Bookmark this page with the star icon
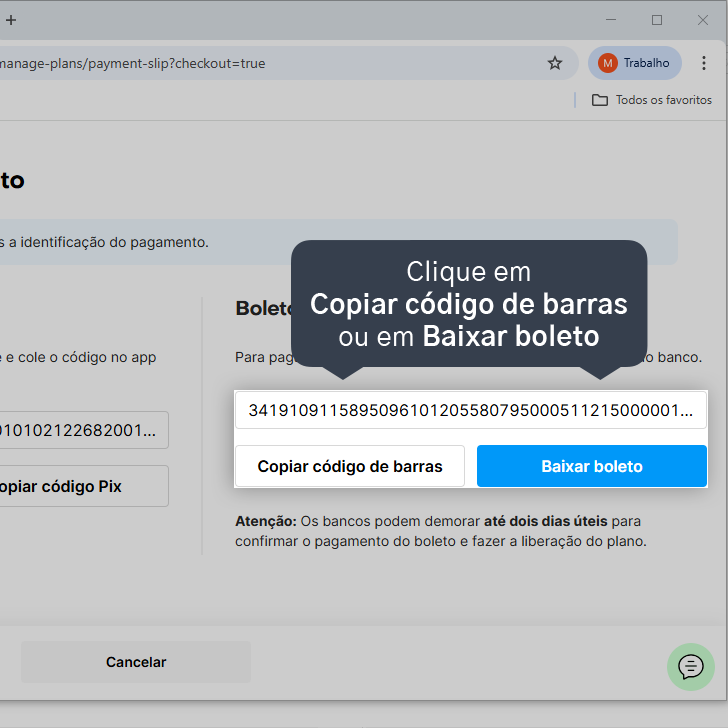Viewport: 728px width, 728px height. [554, 63]
